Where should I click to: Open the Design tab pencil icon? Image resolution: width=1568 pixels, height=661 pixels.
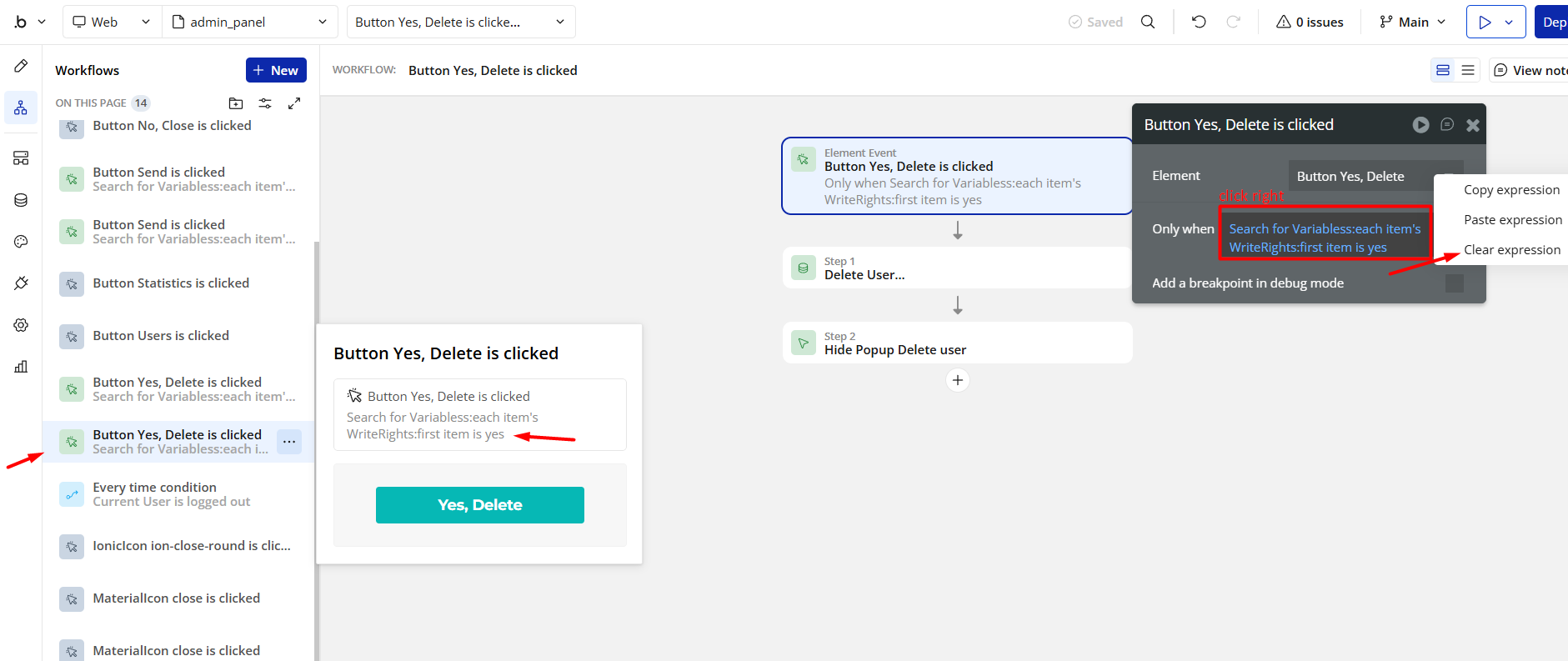click(x=21, y=66)
